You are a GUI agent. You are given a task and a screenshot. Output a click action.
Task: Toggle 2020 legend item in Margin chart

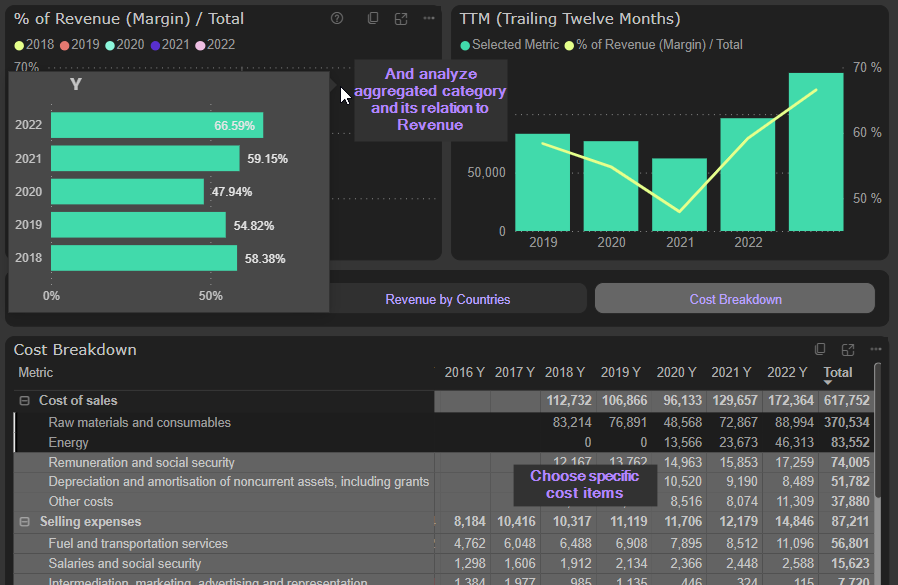tap(124, 45)
